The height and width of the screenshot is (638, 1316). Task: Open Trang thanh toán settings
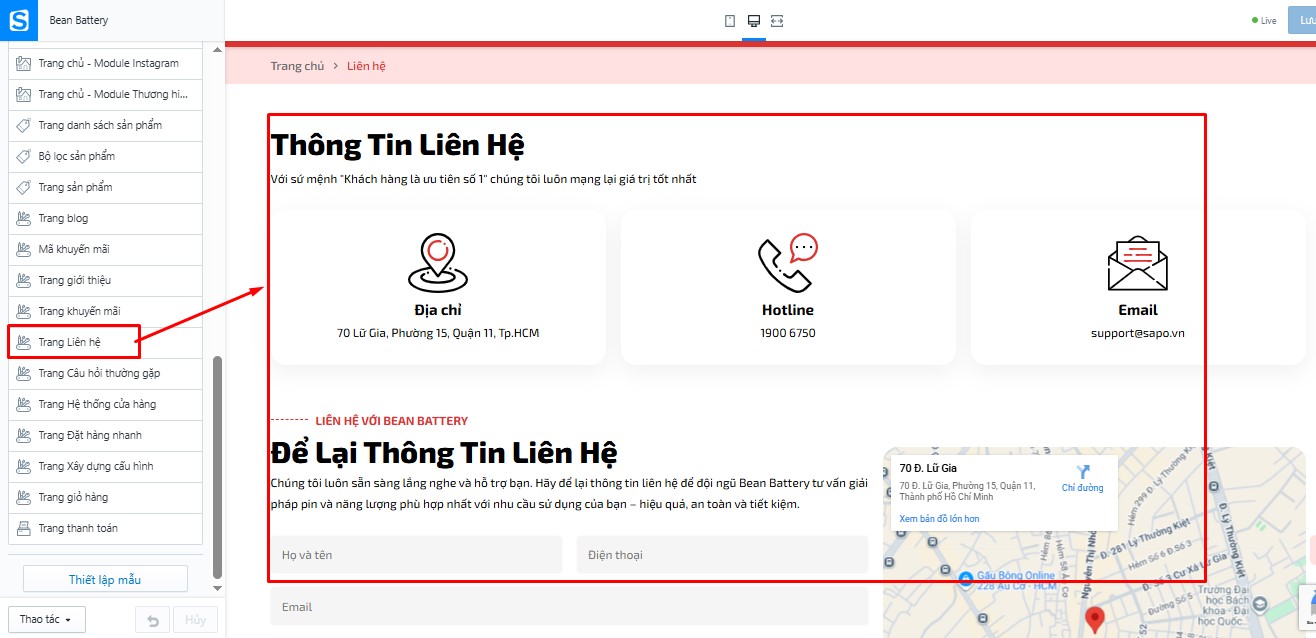point(105,528)
